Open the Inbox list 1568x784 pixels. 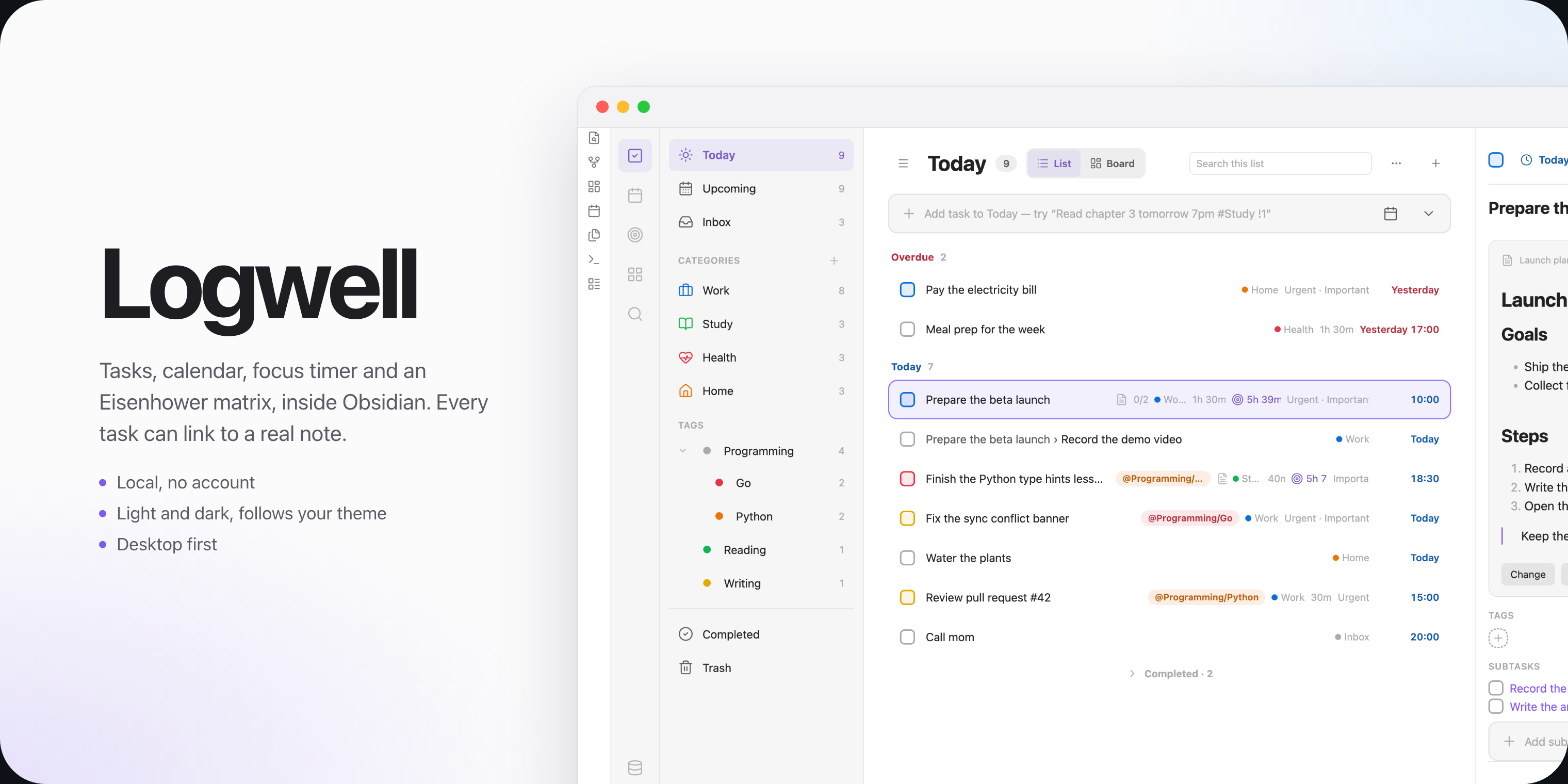[761, 222]
